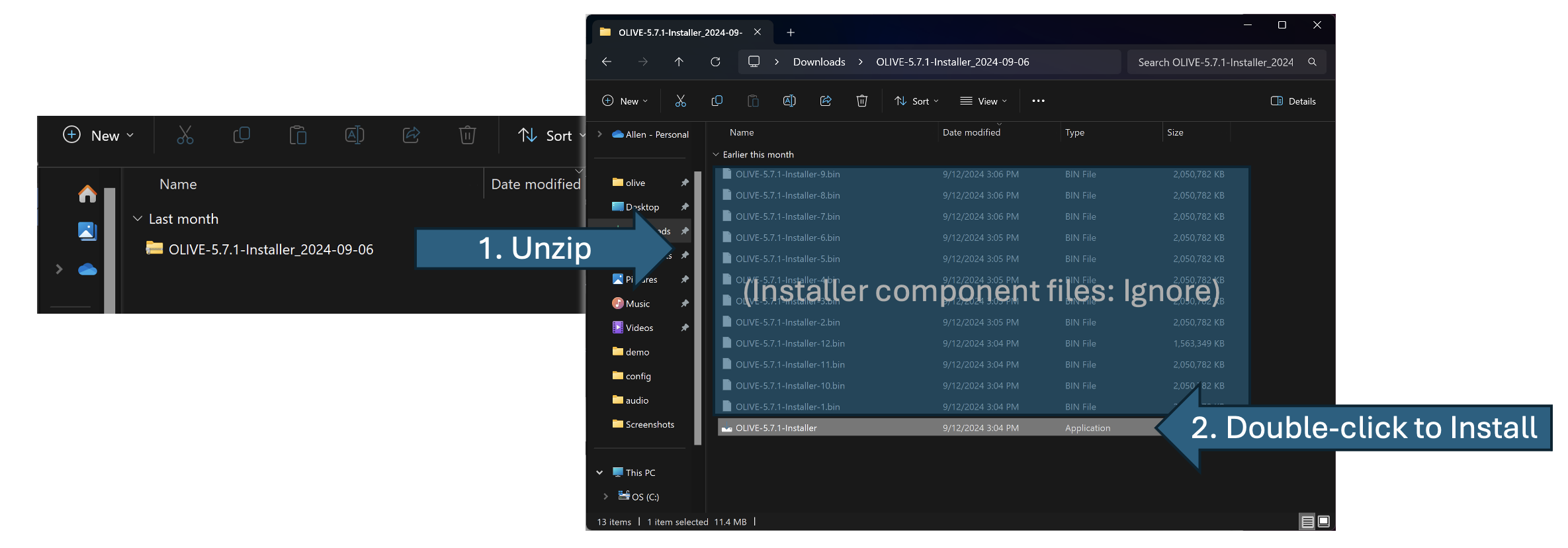Click the navigation pane vertical scrollbar

pyautogui.click(x=697, y=308)
